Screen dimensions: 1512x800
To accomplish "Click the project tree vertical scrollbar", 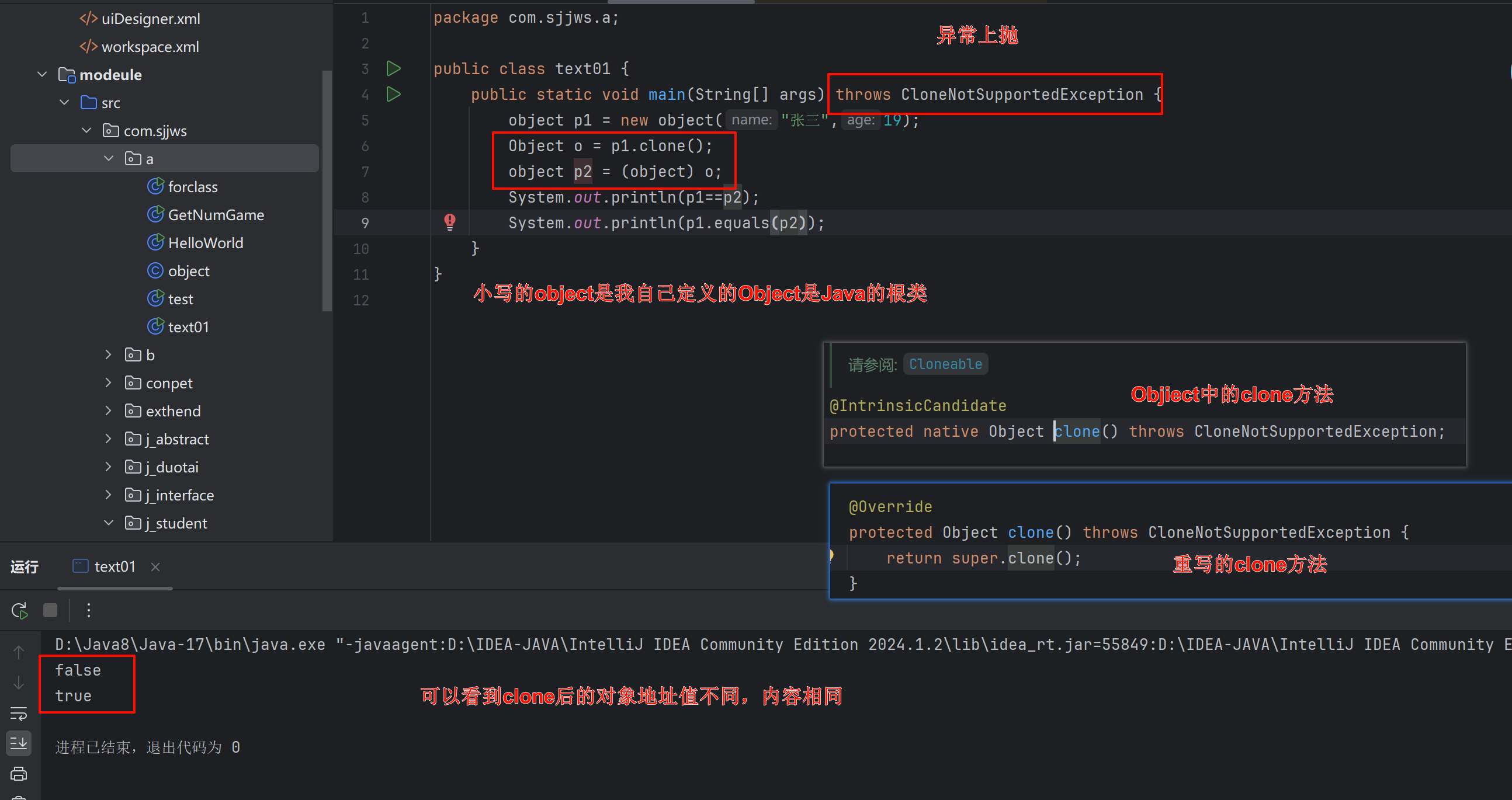I will [327, 190].
